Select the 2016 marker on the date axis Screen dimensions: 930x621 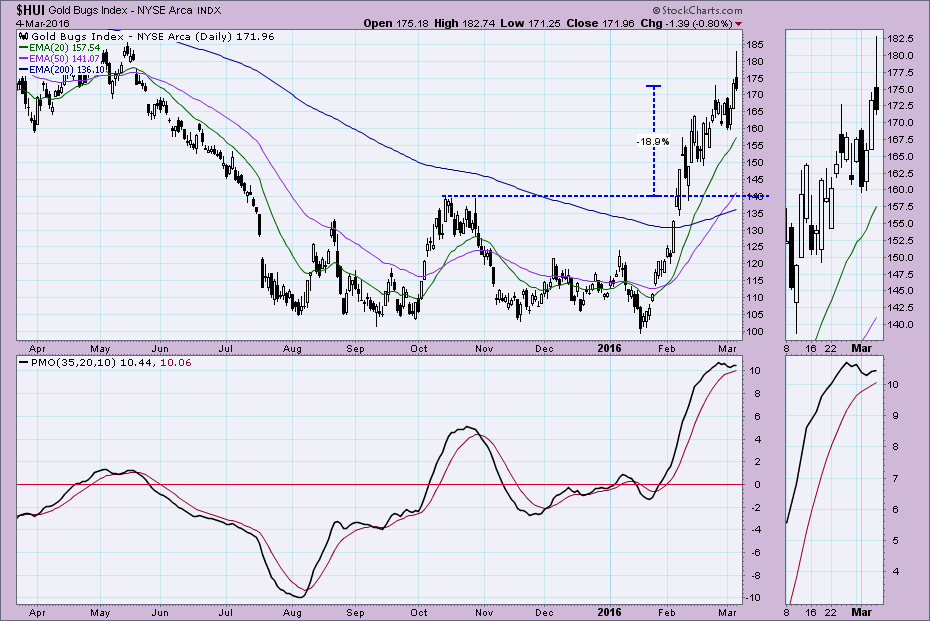point(610,349)
